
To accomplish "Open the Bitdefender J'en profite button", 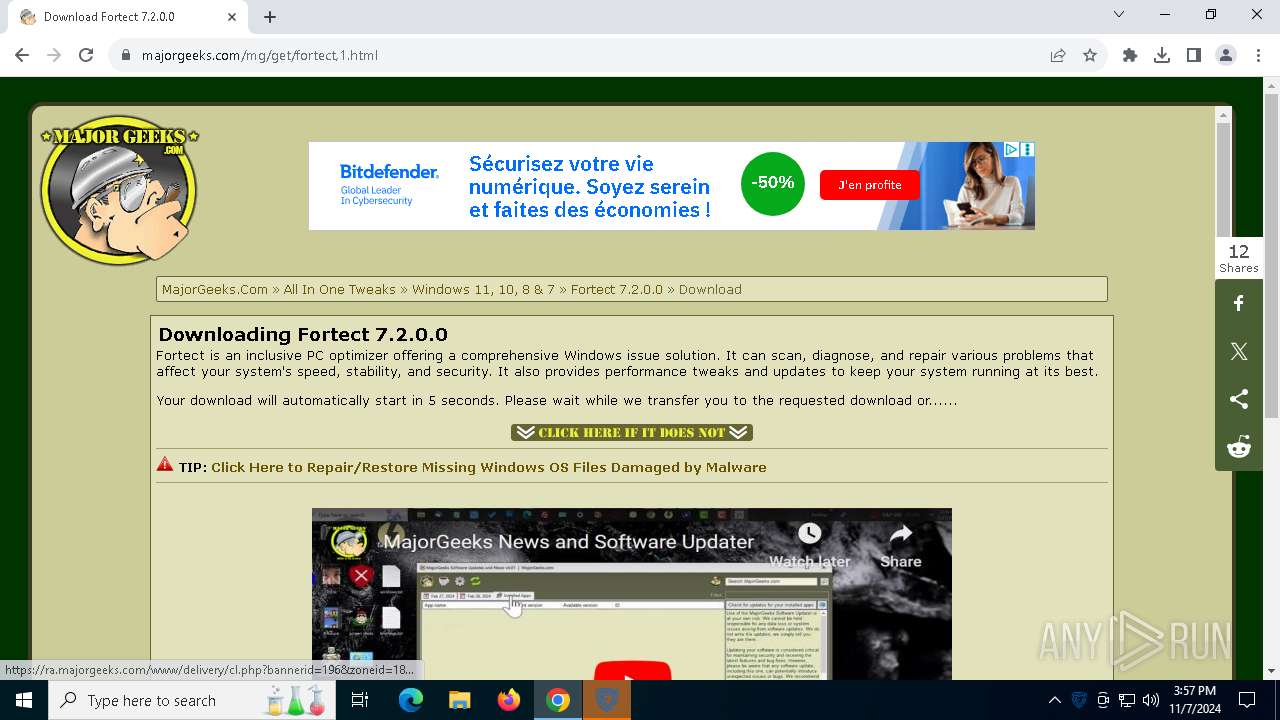I will tap(869, 185).
